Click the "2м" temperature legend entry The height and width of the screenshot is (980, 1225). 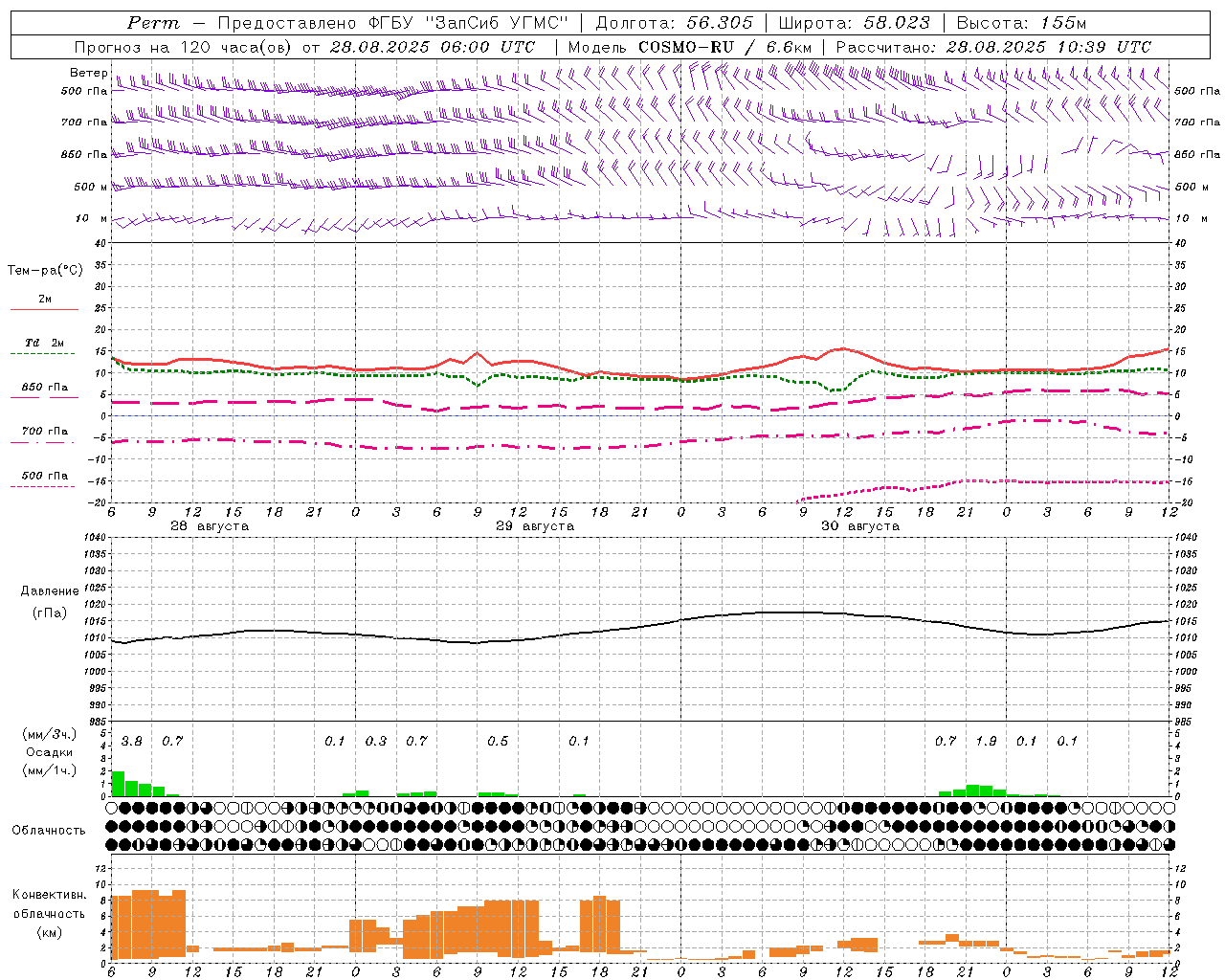tap(45, 299)
